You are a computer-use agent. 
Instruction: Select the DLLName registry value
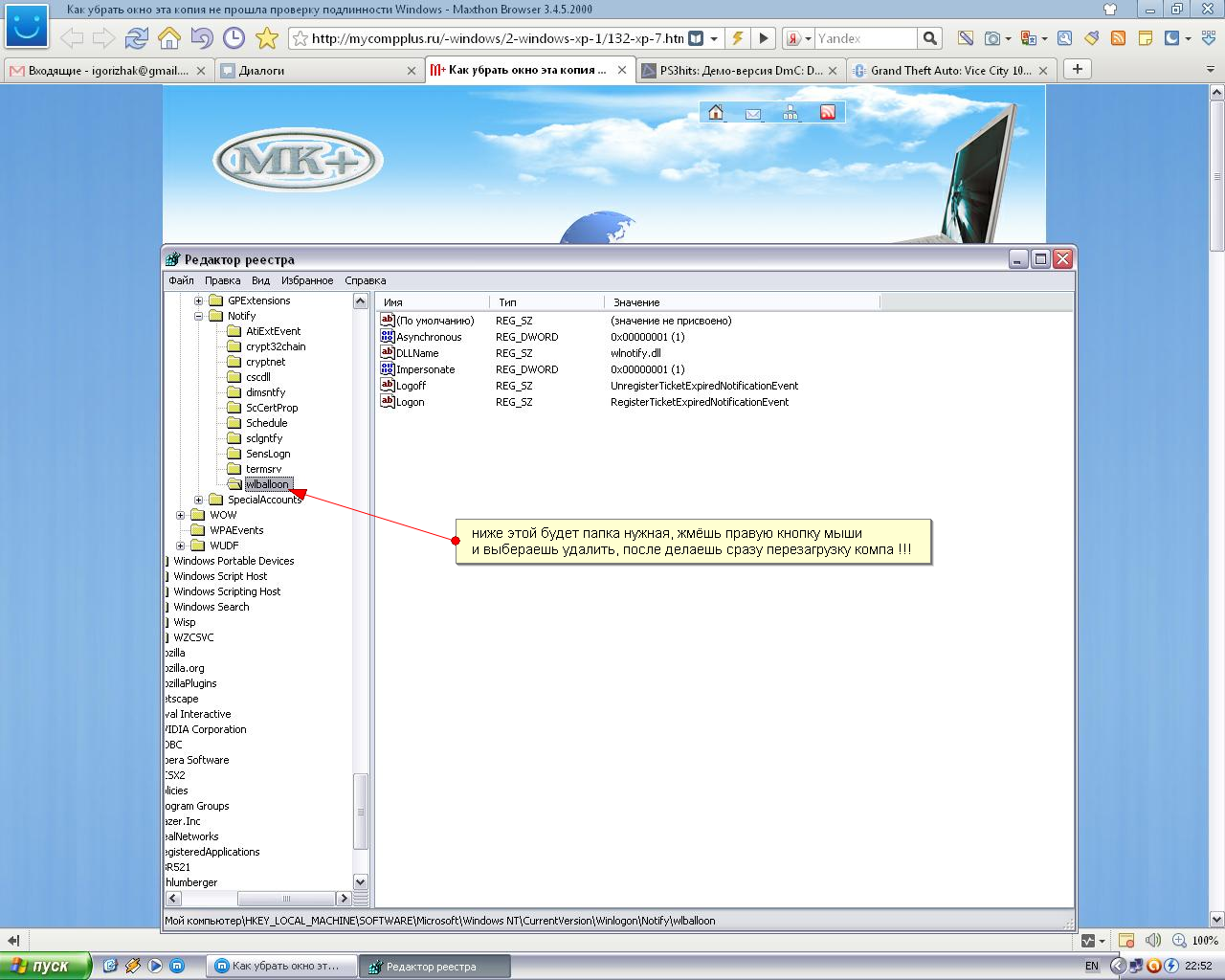click(417, 353)
